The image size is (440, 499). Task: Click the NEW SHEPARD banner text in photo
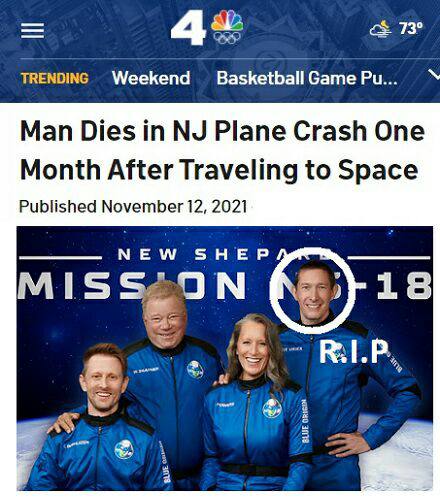point(220,255)
